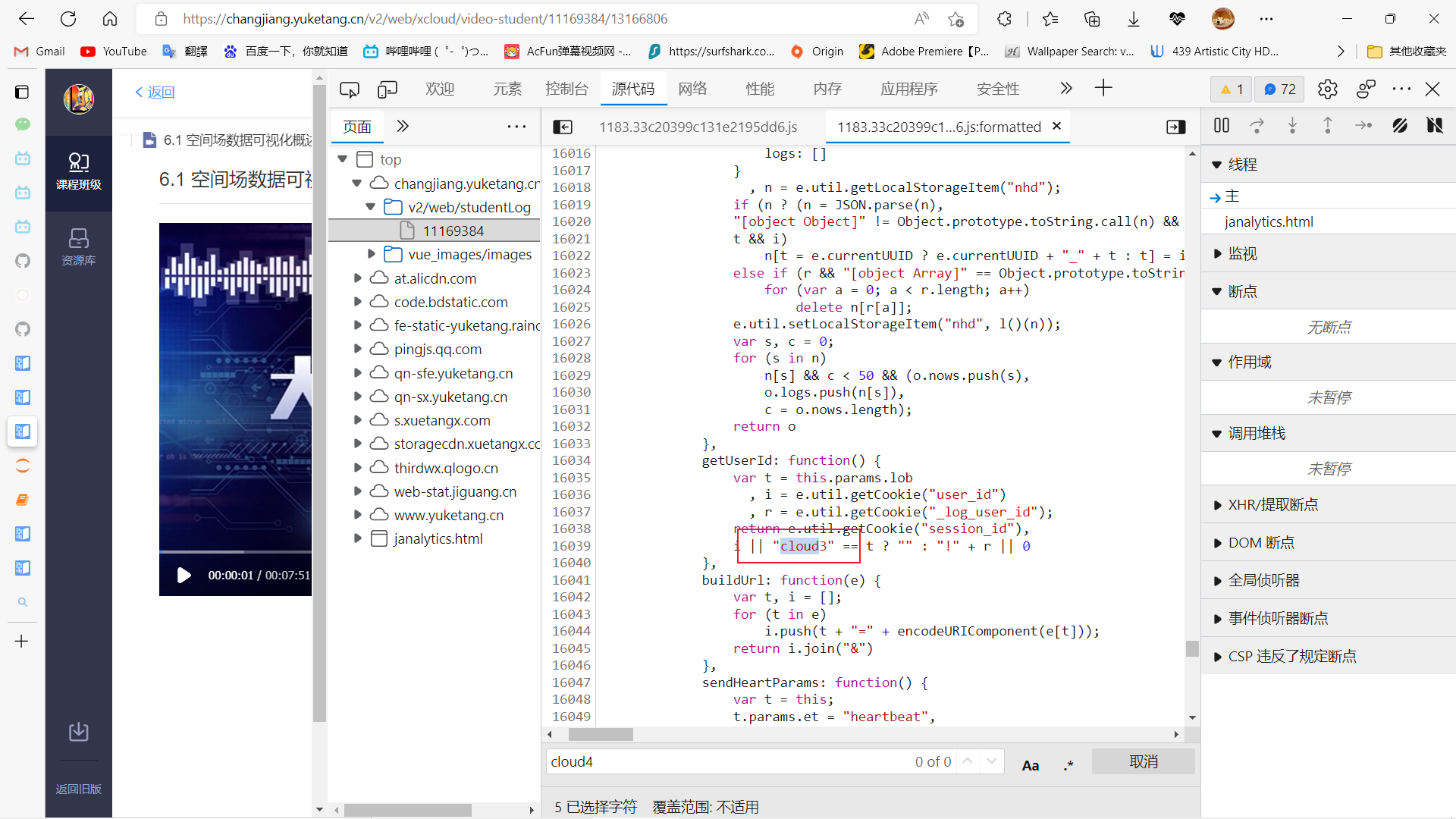Viewport: 1456px width, 819px height.
Task: Expand the XHR/提取断点 section
Action: (x=1216, y=504)
